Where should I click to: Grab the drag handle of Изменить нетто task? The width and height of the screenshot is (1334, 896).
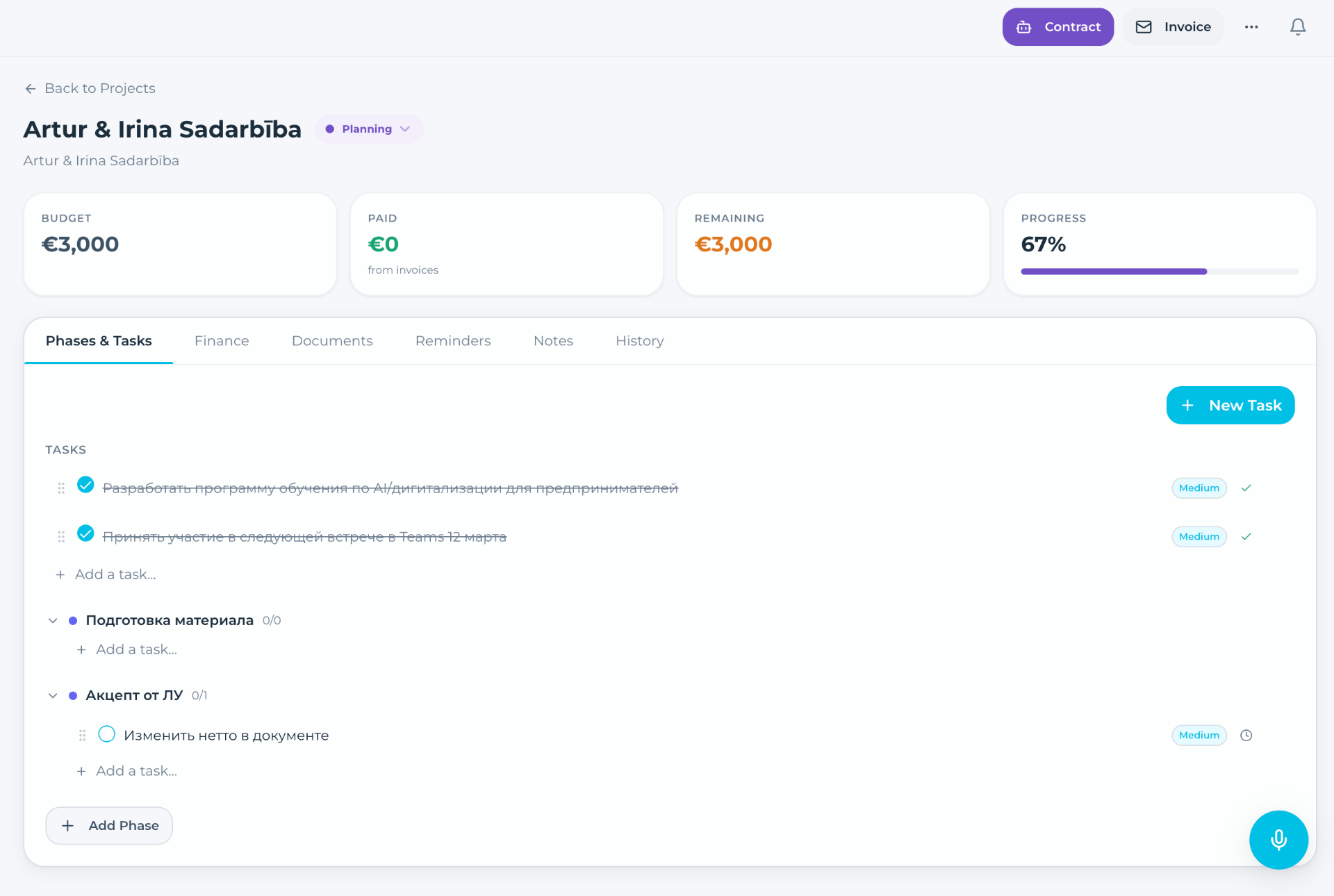tap(82, 736)
